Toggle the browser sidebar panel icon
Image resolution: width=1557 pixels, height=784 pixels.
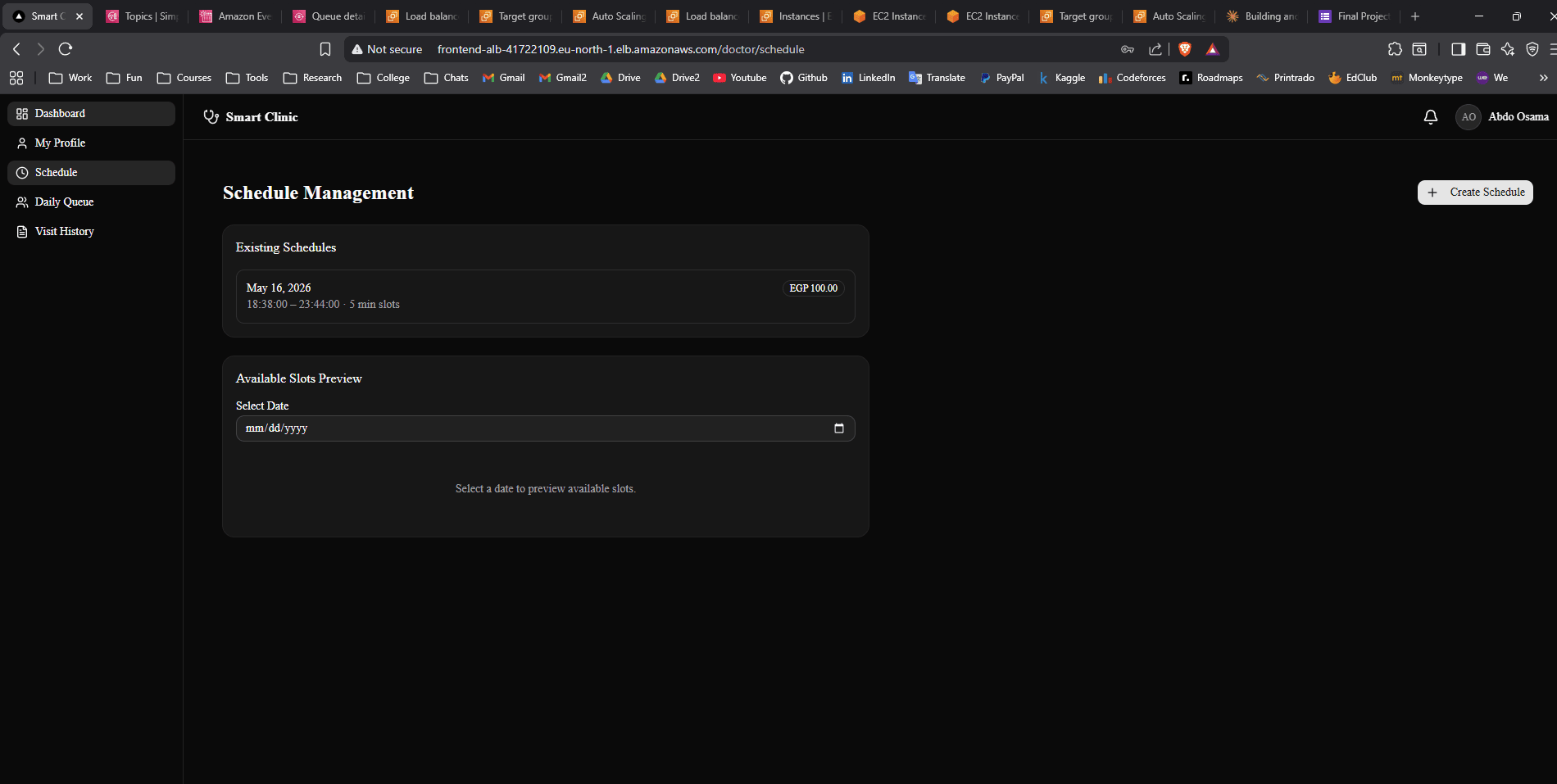tap(1458, 49)
